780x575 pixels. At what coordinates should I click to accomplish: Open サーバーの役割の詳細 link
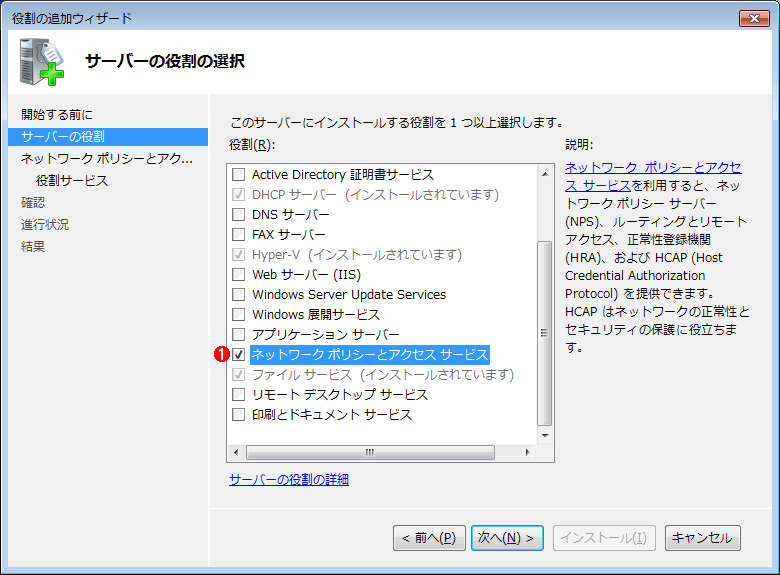pyautogui.click(x=289, y=479)
